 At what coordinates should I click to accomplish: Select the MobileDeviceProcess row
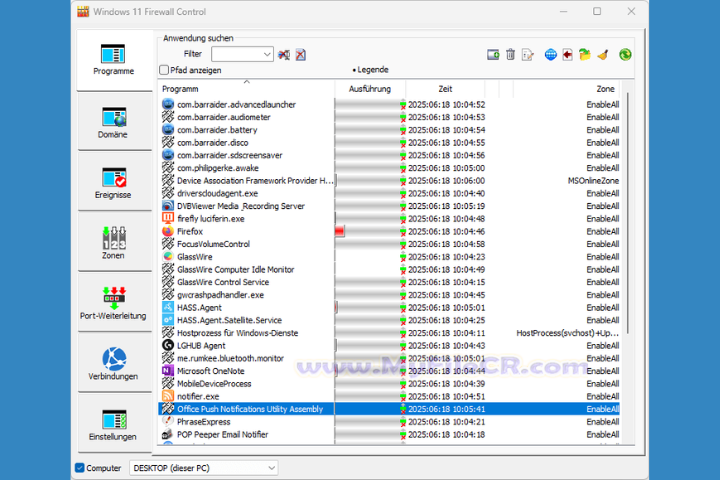(389, 384)
